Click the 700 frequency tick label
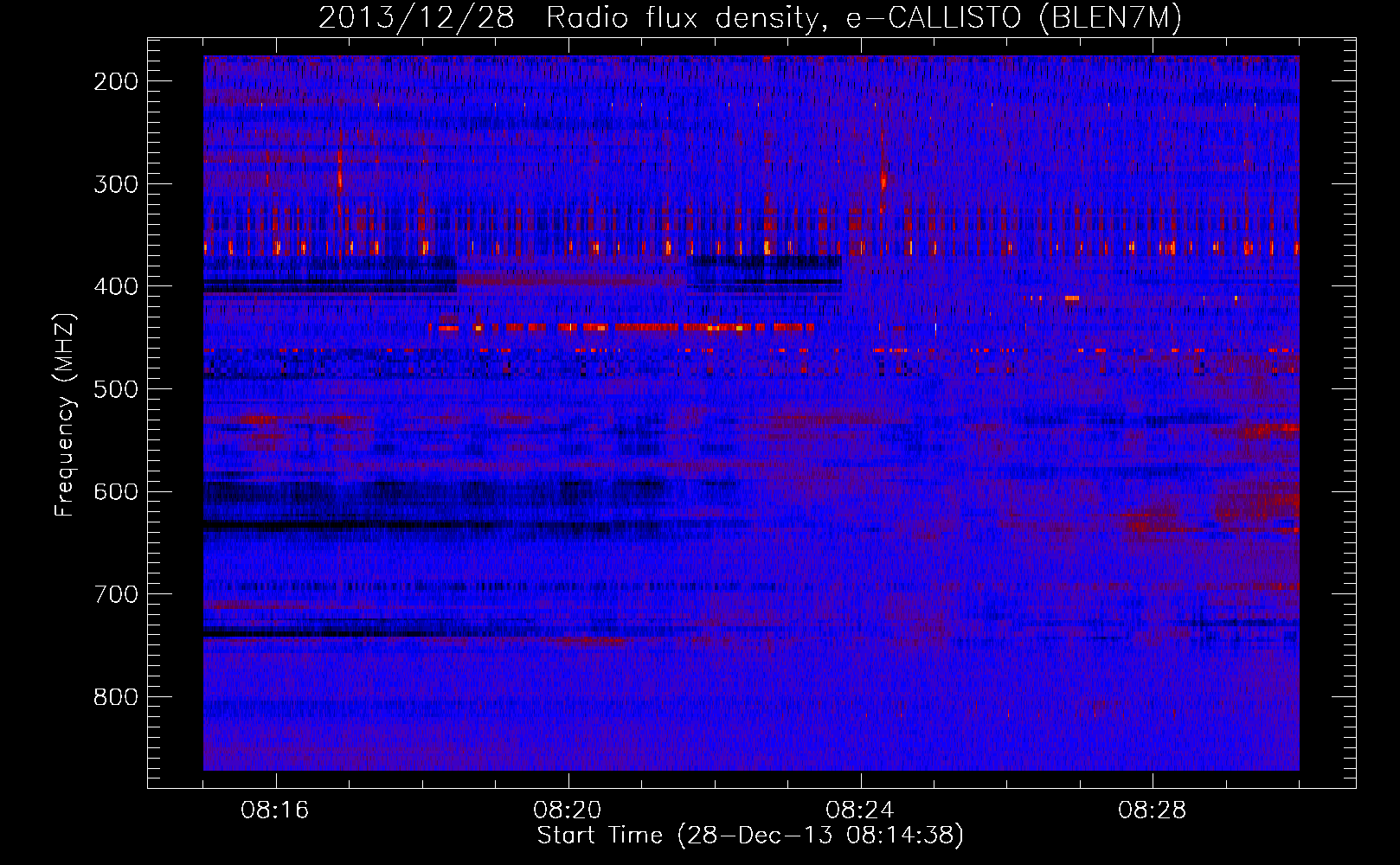The image size is (1400, 865). (x=115, y=594)
